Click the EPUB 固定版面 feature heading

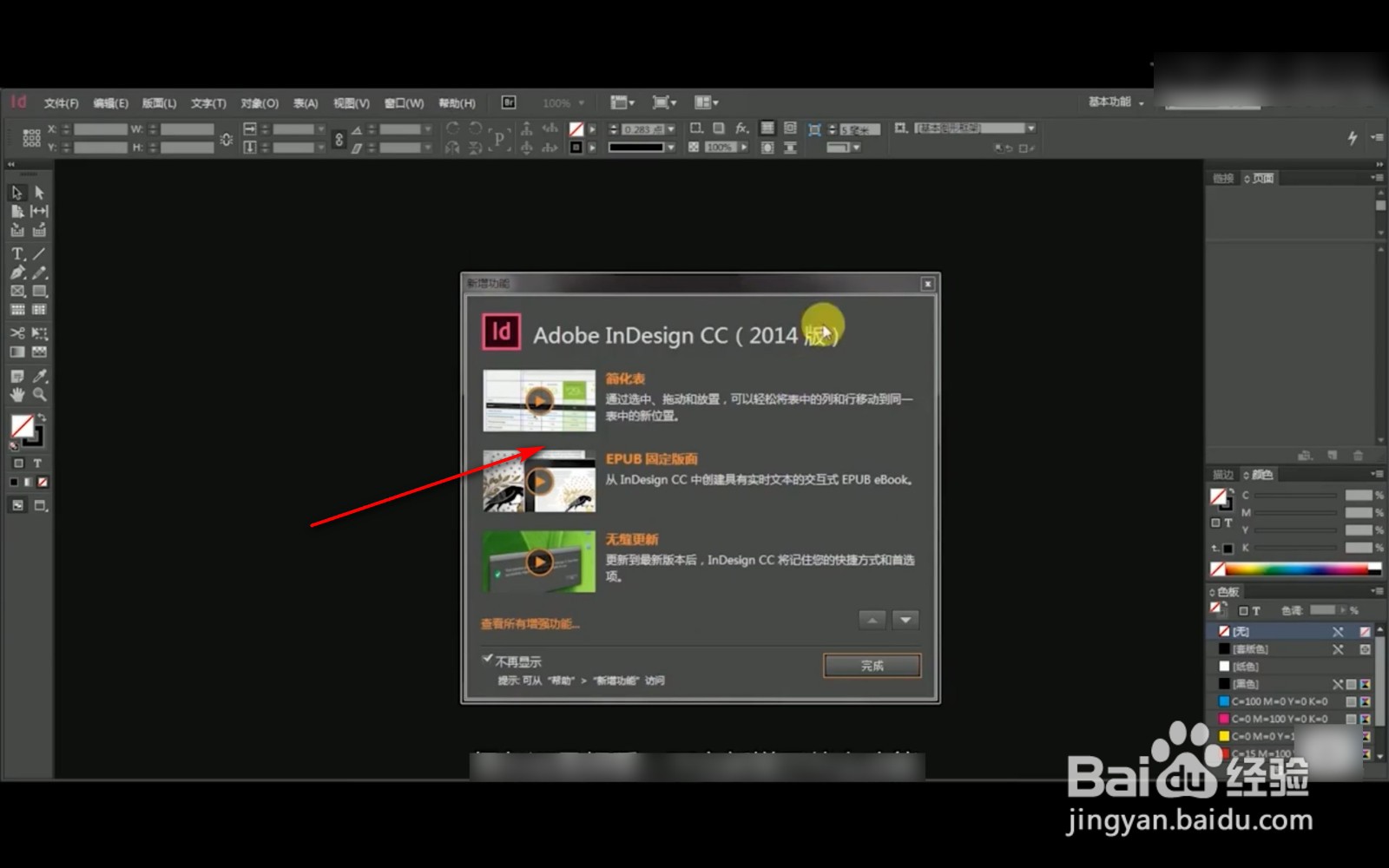click(651, 458)
